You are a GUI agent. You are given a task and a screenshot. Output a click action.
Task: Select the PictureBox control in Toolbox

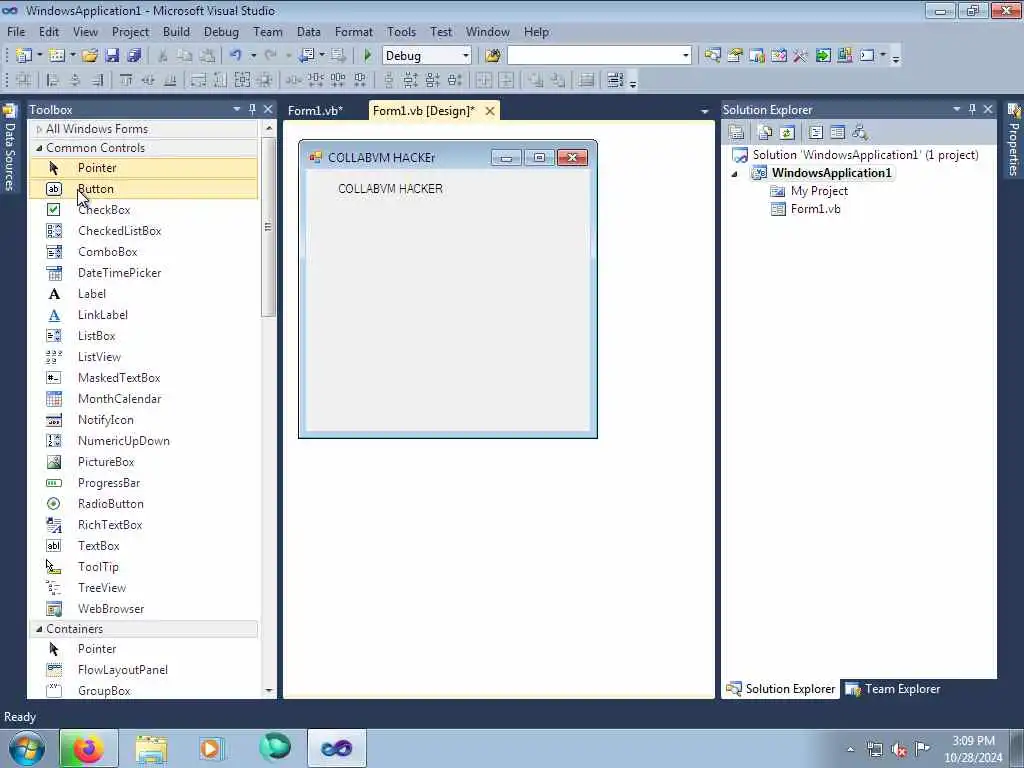point(143,462)
